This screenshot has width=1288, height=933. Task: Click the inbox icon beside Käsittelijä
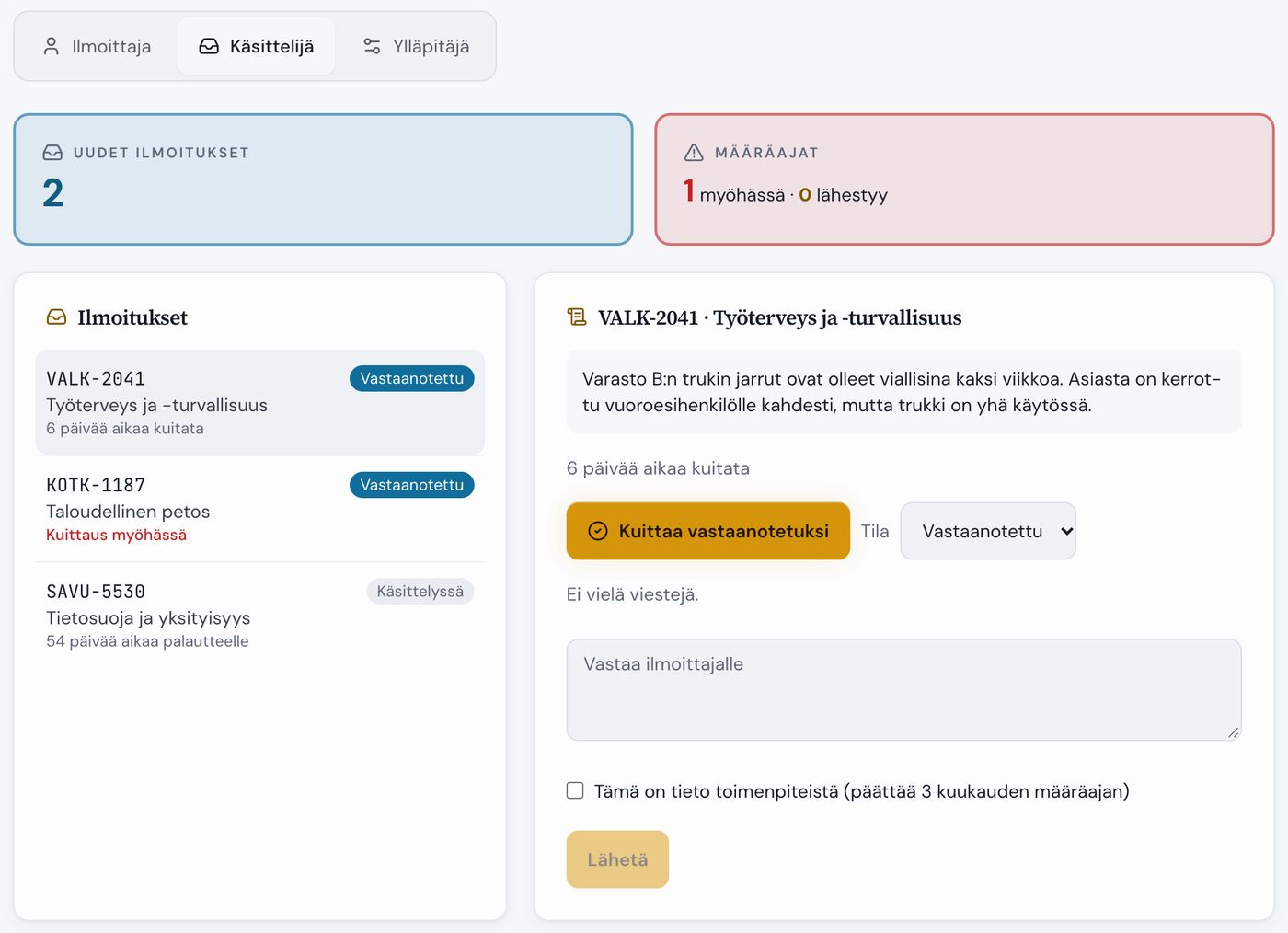click(209, 46)
